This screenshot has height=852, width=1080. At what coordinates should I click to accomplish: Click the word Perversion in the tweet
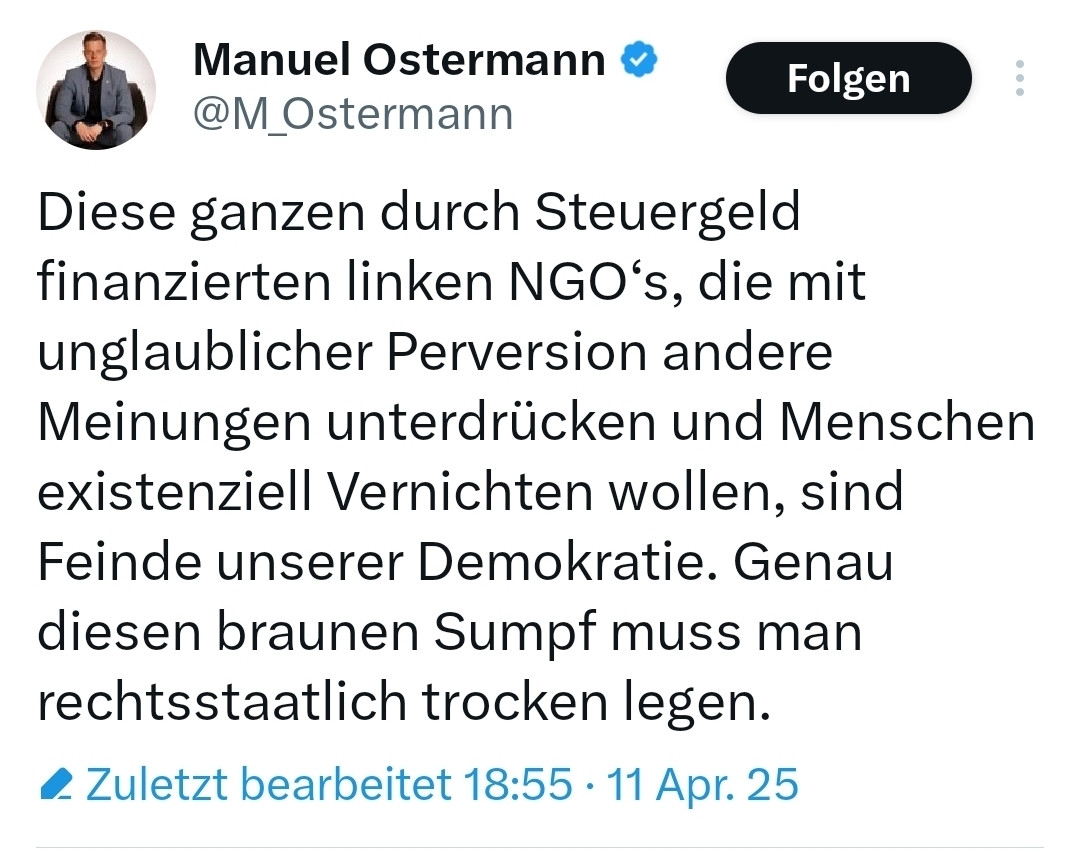point(517,352)
